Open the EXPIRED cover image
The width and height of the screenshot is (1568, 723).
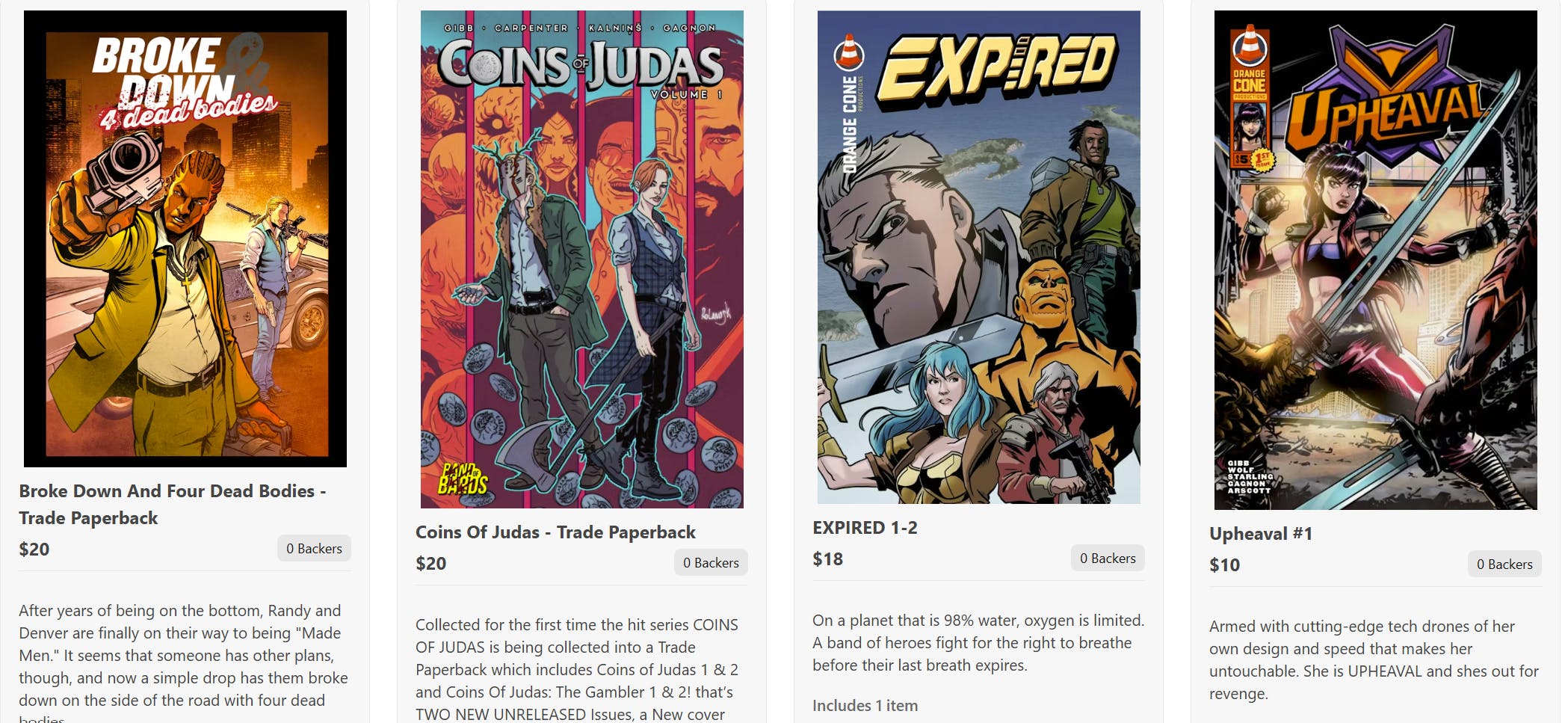click(x=978, y=257)
